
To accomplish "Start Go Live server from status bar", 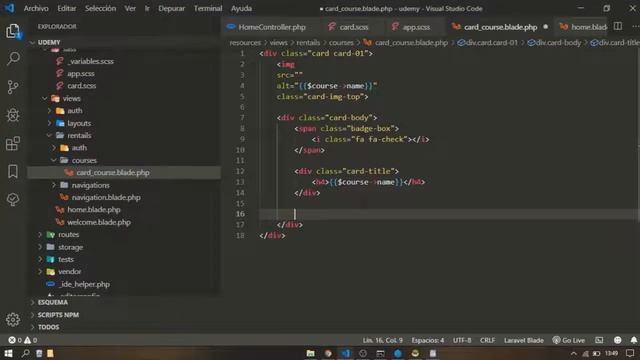I will point(569,340).
